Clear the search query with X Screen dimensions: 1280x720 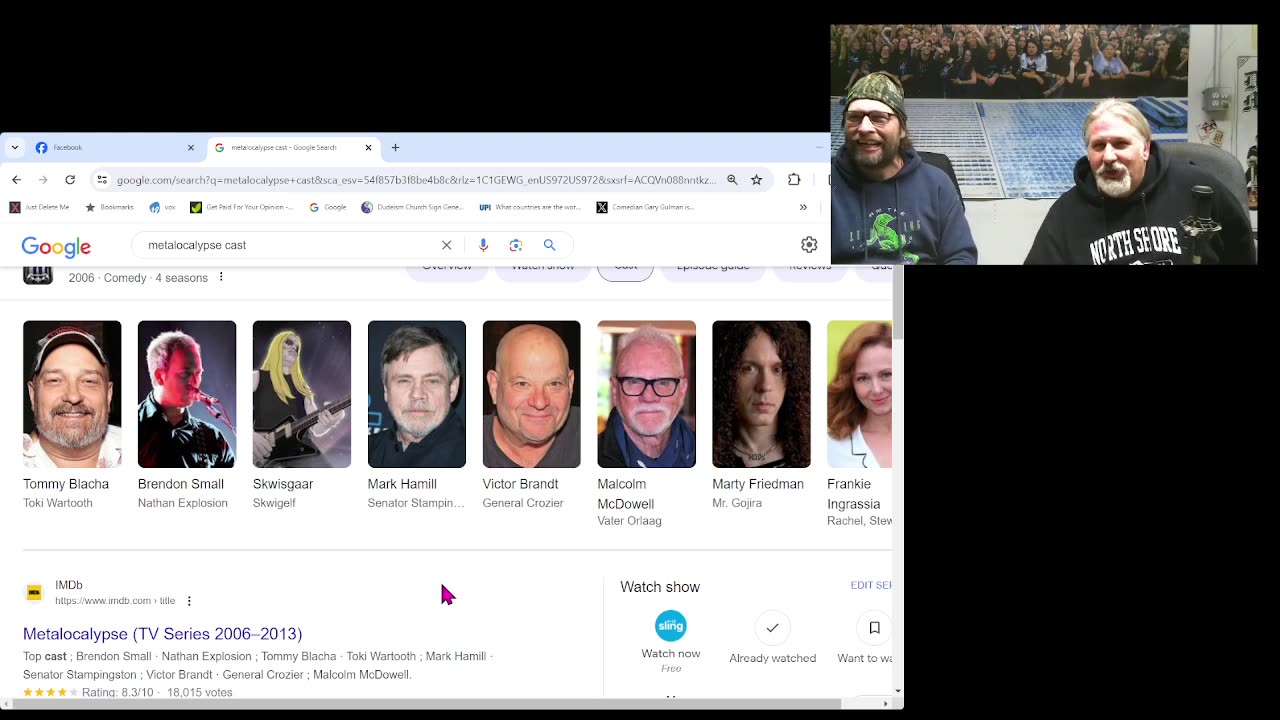(446, 245)
